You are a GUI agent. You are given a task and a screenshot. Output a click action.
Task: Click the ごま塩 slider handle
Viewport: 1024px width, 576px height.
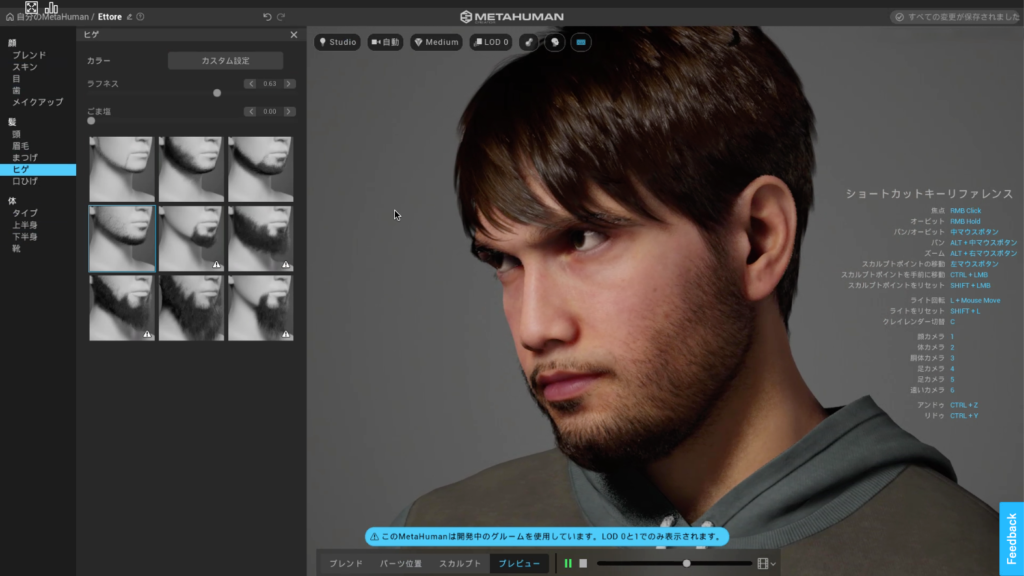tap(91, 121)
